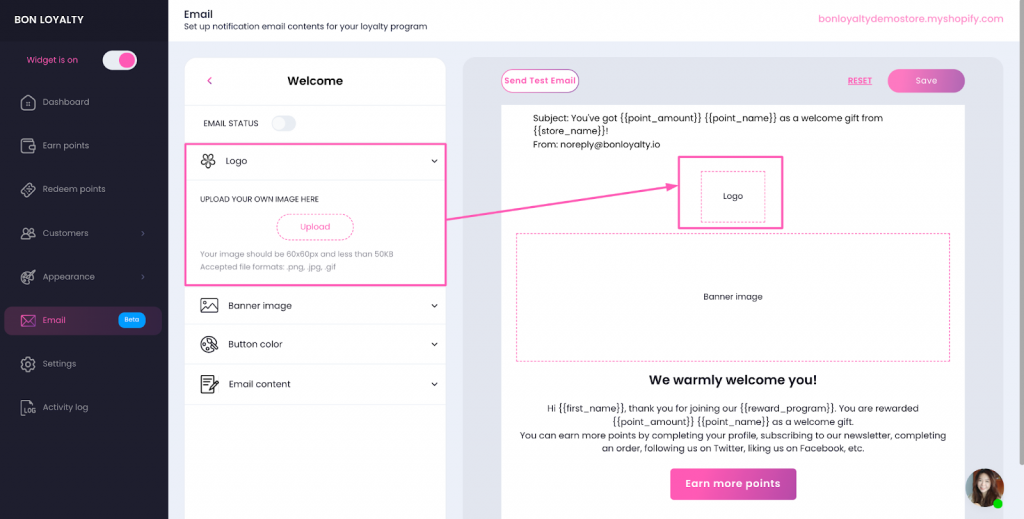The height and width of the screenshot is (519, 1024).
Task: Click the Activity log icon
Action: point(28,407)
